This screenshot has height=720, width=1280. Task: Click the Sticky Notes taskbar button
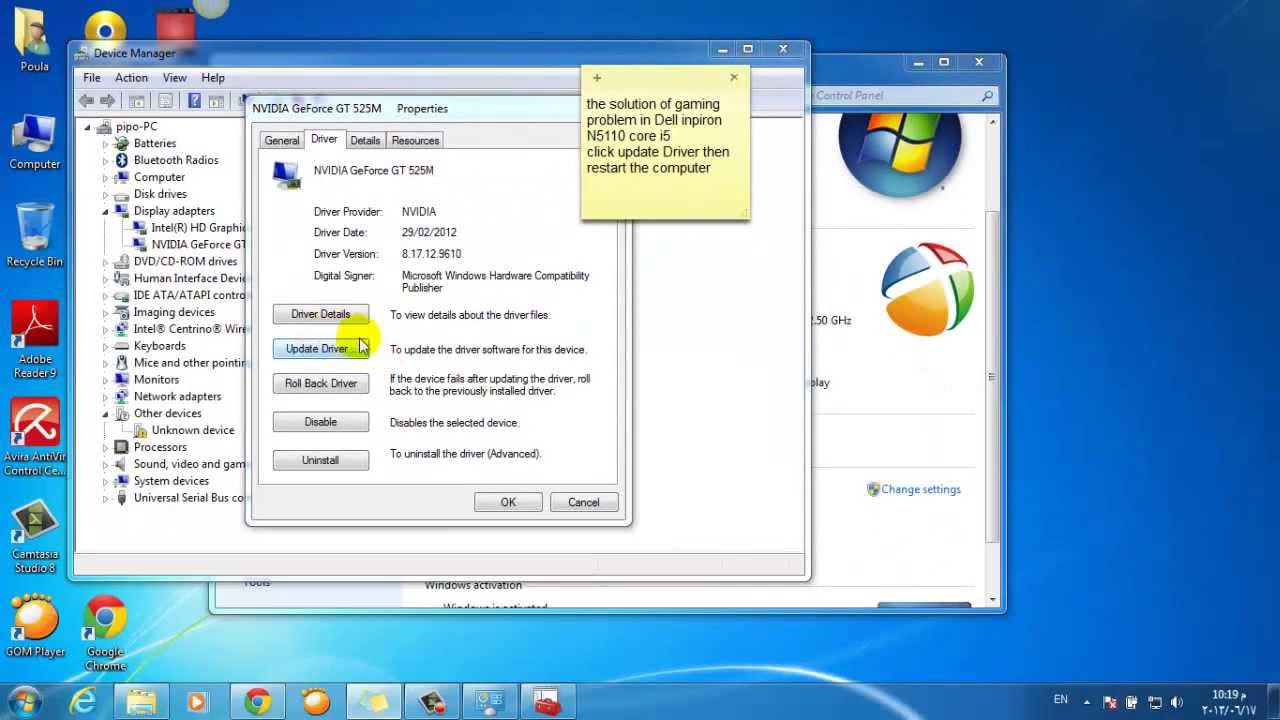(374, 702)
